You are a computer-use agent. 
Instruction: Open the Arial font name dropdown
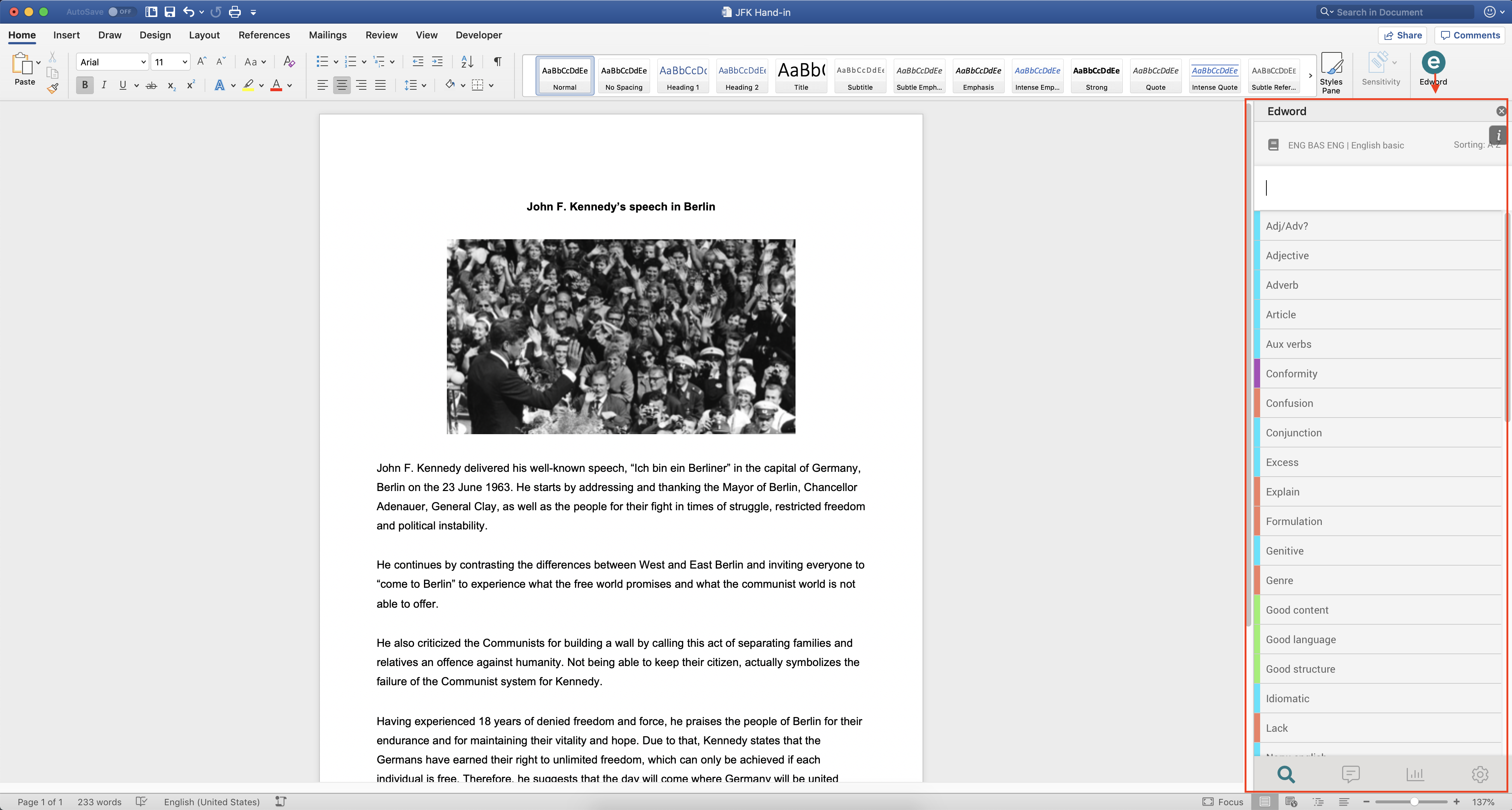click(143, 62)
